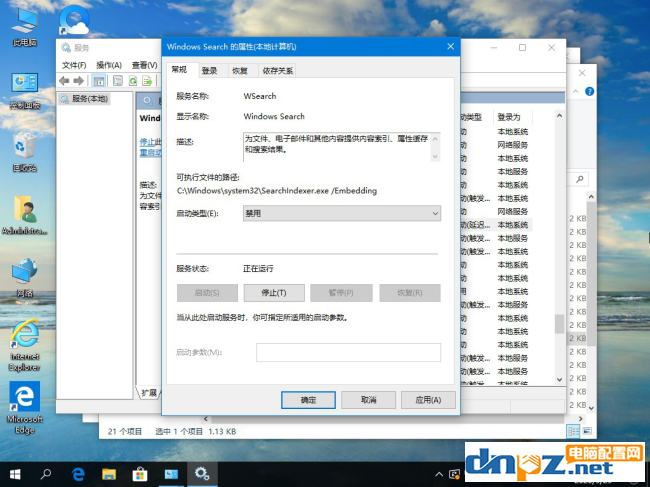Open the 控制面板 desktop icon
This screenshot has width=650, height=487.
25,91
